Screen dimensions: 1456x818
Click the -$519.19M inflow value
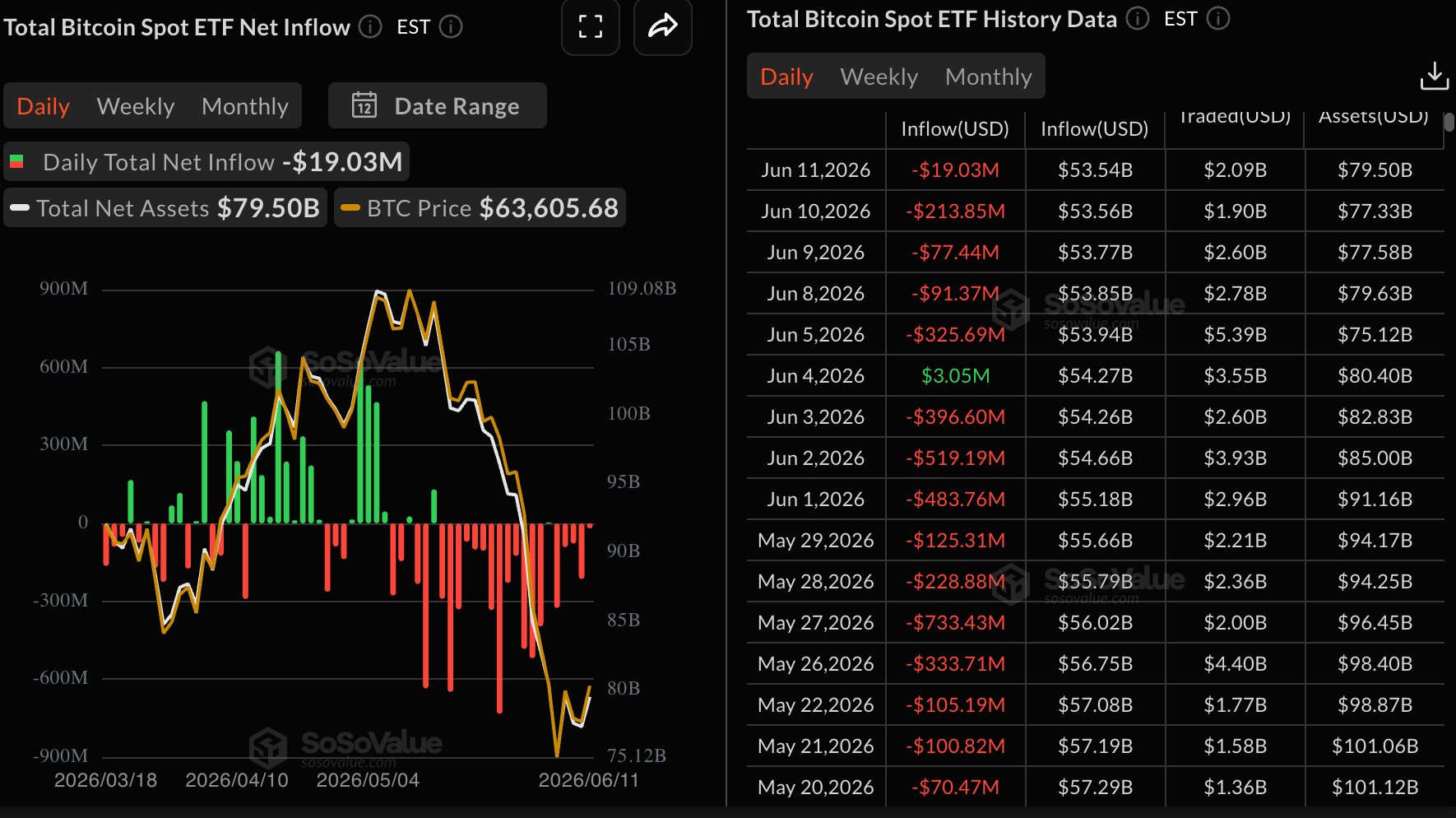[x=956, y=458]
